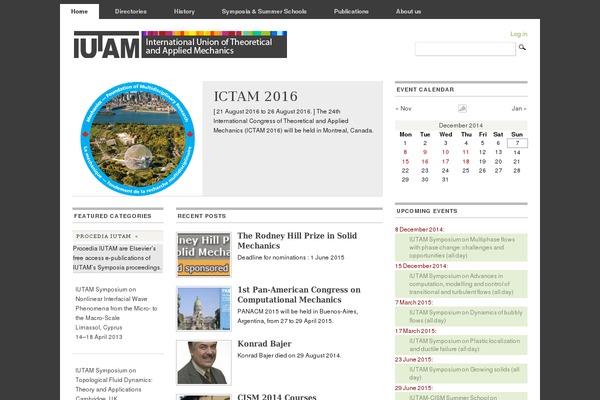Open Topological Fluid Dynamics symposium entry
600x400 pixels.
tap(114, 384)
